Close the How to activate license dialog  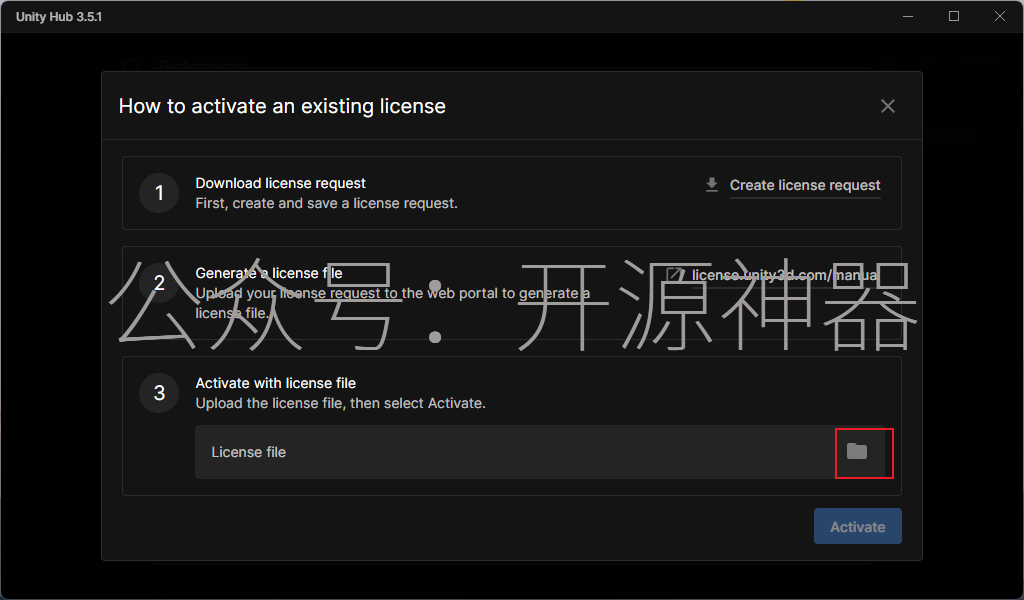(x=888, y=106)
